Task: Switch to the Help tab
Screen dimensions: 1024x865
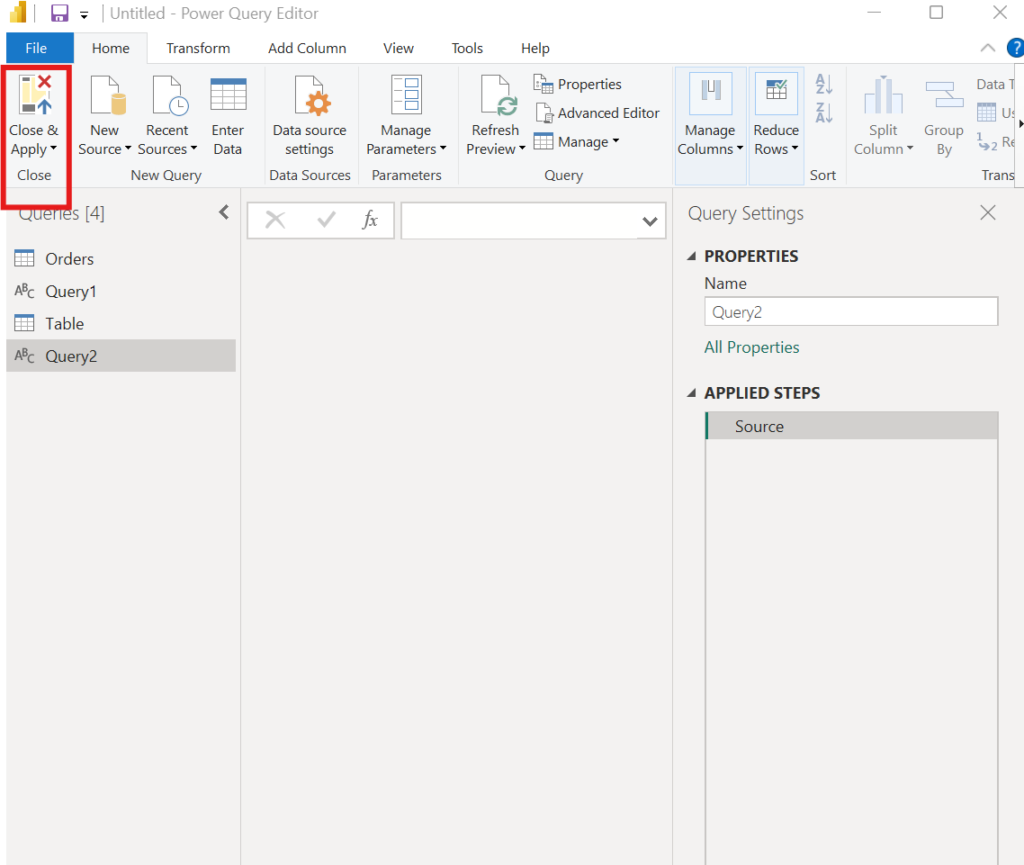Action: coord(535,48)
